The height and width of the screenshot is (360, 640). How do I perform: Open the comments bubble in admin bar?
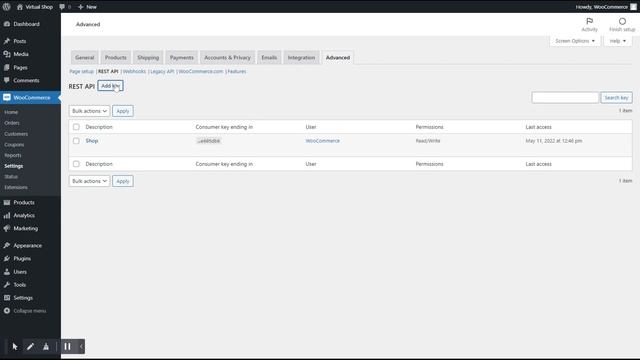coord(62,7)
